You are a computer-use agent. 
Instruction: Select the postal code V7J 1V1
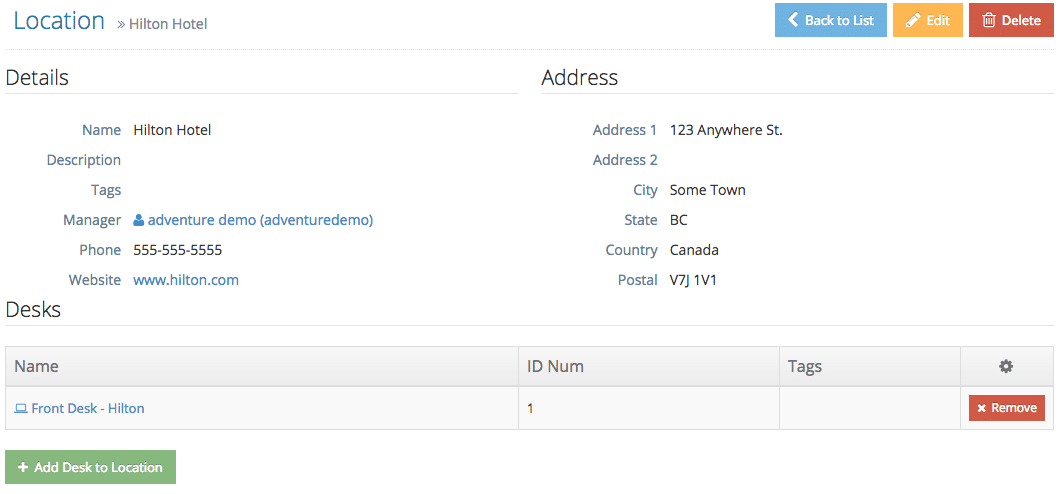693,280
